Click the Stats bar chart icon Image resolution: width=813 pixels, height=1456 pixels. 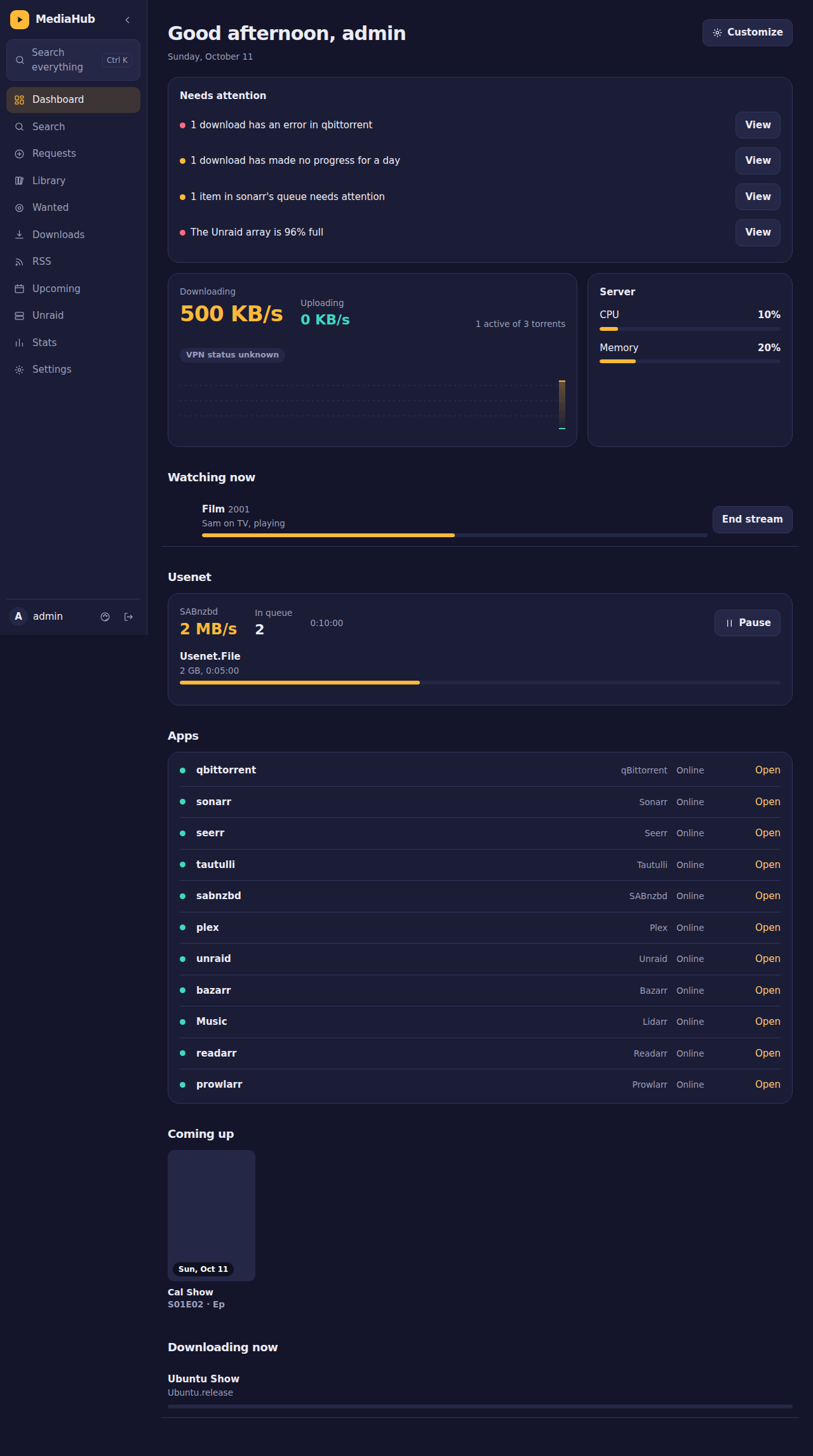coord(20,343)
